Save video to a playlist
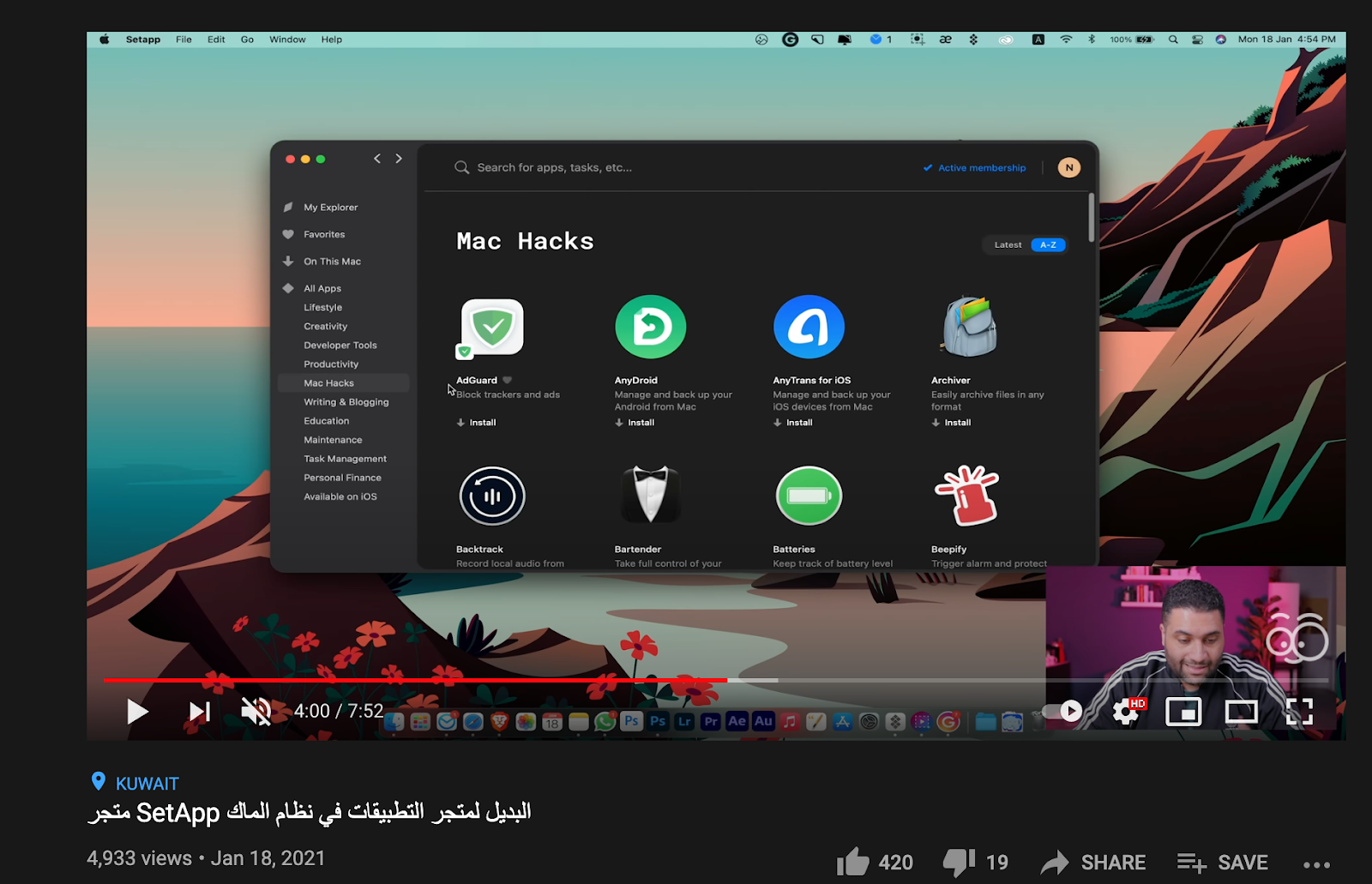This screenshot has height=884, width=1372. coord(1222,862)
